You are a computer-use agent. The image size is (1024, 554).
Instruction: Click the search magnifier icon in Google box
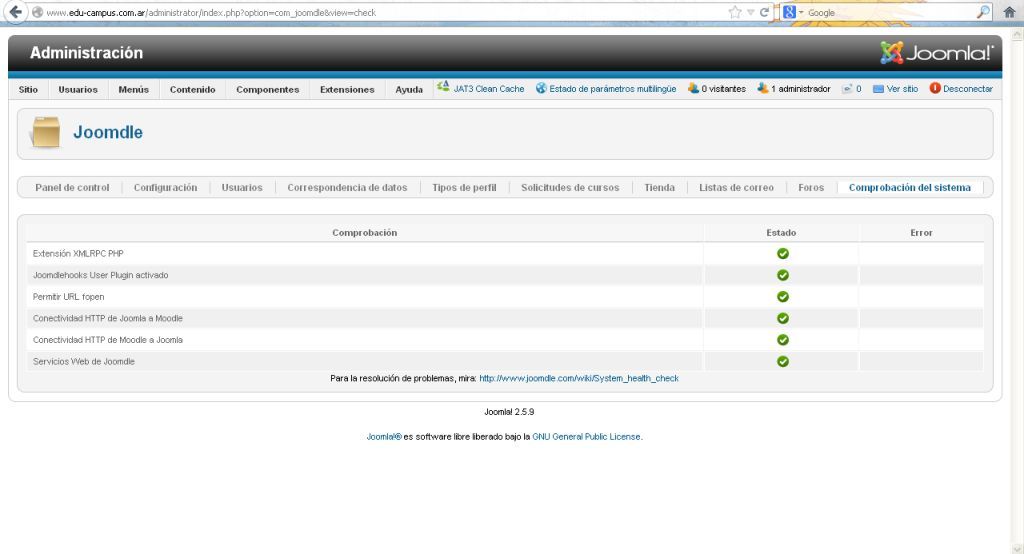coord(984,12)
